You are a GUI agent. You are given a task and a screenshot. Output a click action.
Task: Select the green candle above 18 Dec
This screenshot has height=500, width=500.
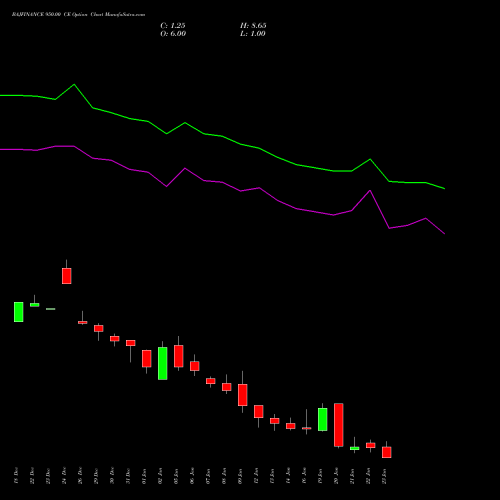pos(19,312)
